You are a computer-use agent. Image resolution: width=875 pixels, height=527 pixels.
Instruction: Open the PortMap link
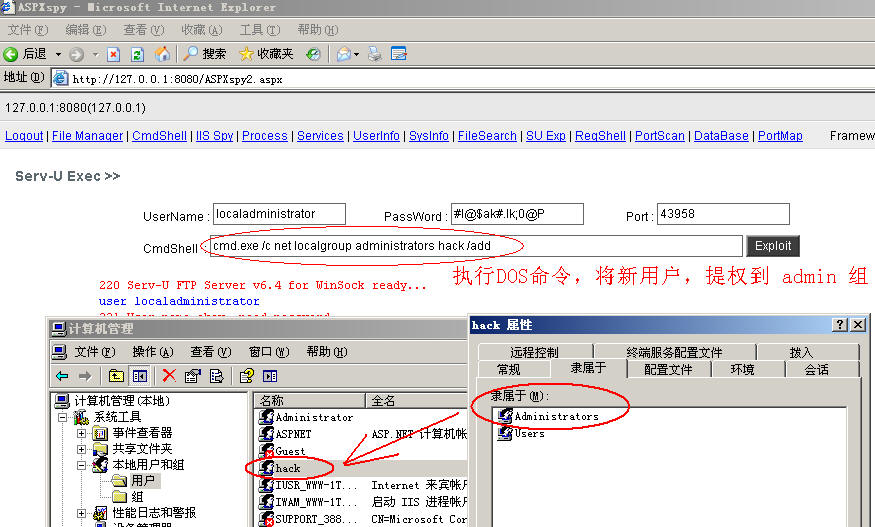click(x=780, y=136)
